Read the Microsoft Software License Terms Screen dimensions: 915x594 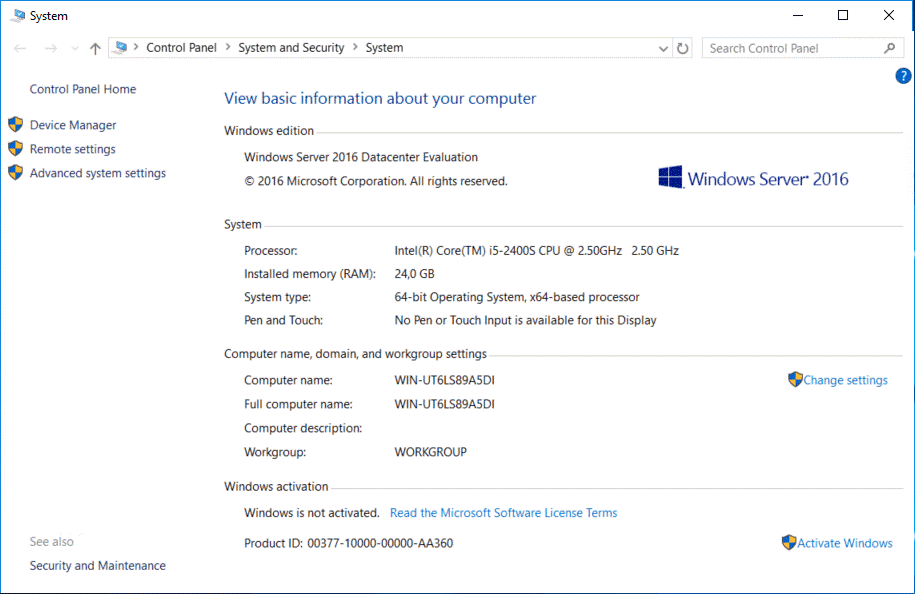tap(504, 513)
